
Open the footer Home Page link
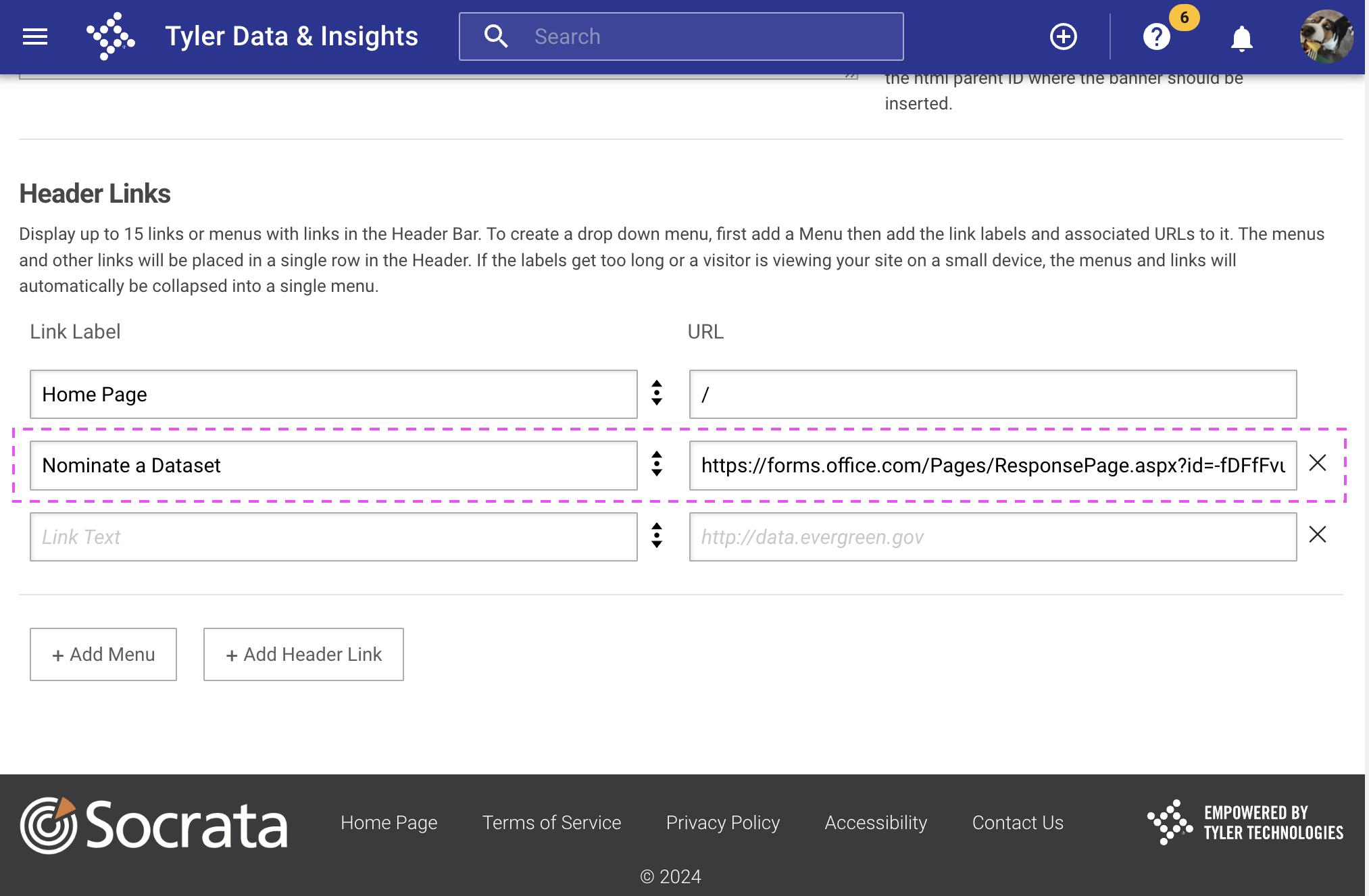pos(389,822)
